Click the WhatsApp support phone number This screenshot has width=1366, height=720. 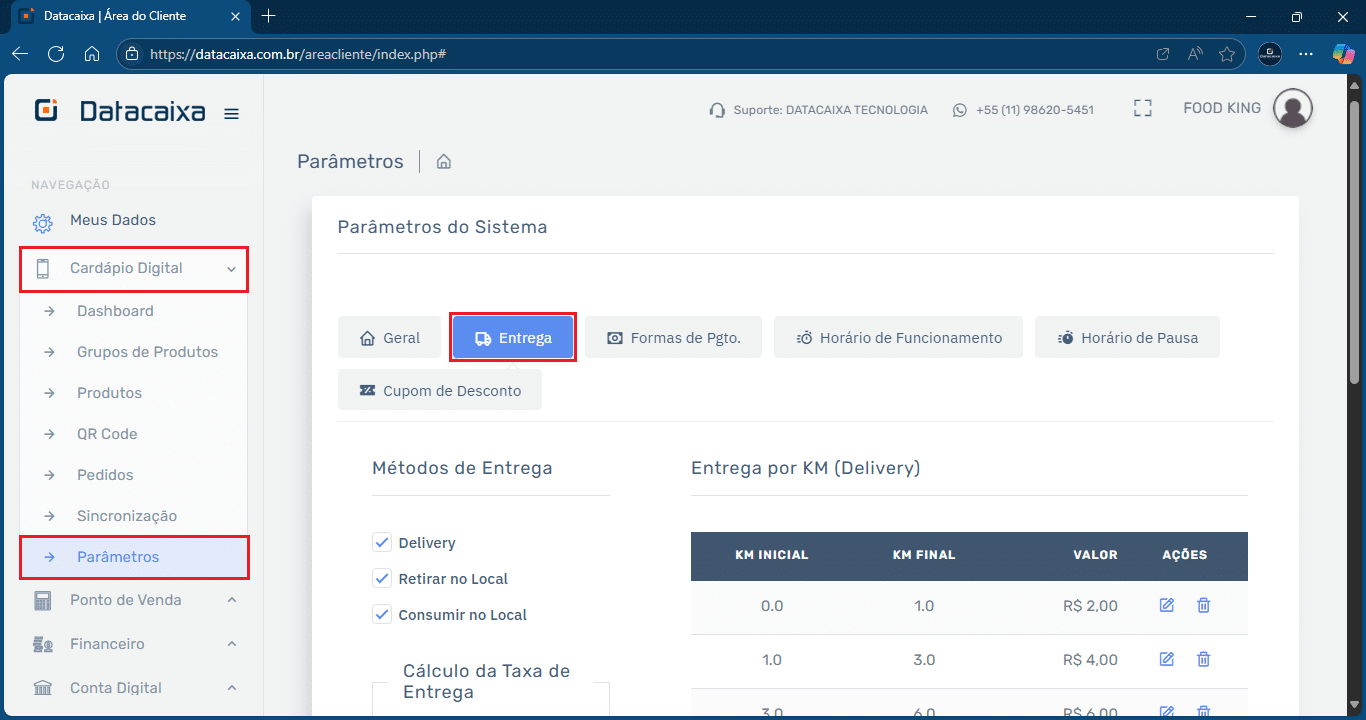[x=1034, y=110]
